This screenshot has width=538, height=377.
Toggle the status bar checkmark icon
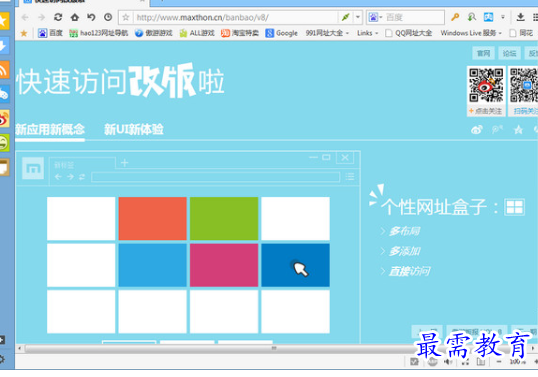[414, 362]
